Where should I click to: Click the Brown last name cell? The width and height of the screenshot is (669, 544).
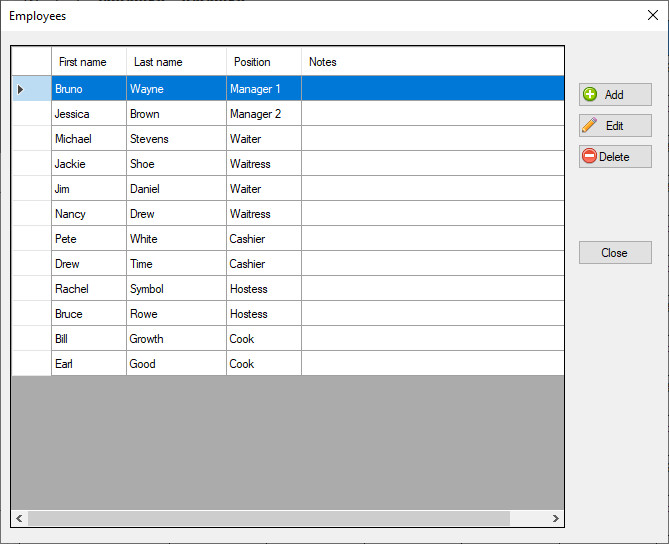coord(176,113)
